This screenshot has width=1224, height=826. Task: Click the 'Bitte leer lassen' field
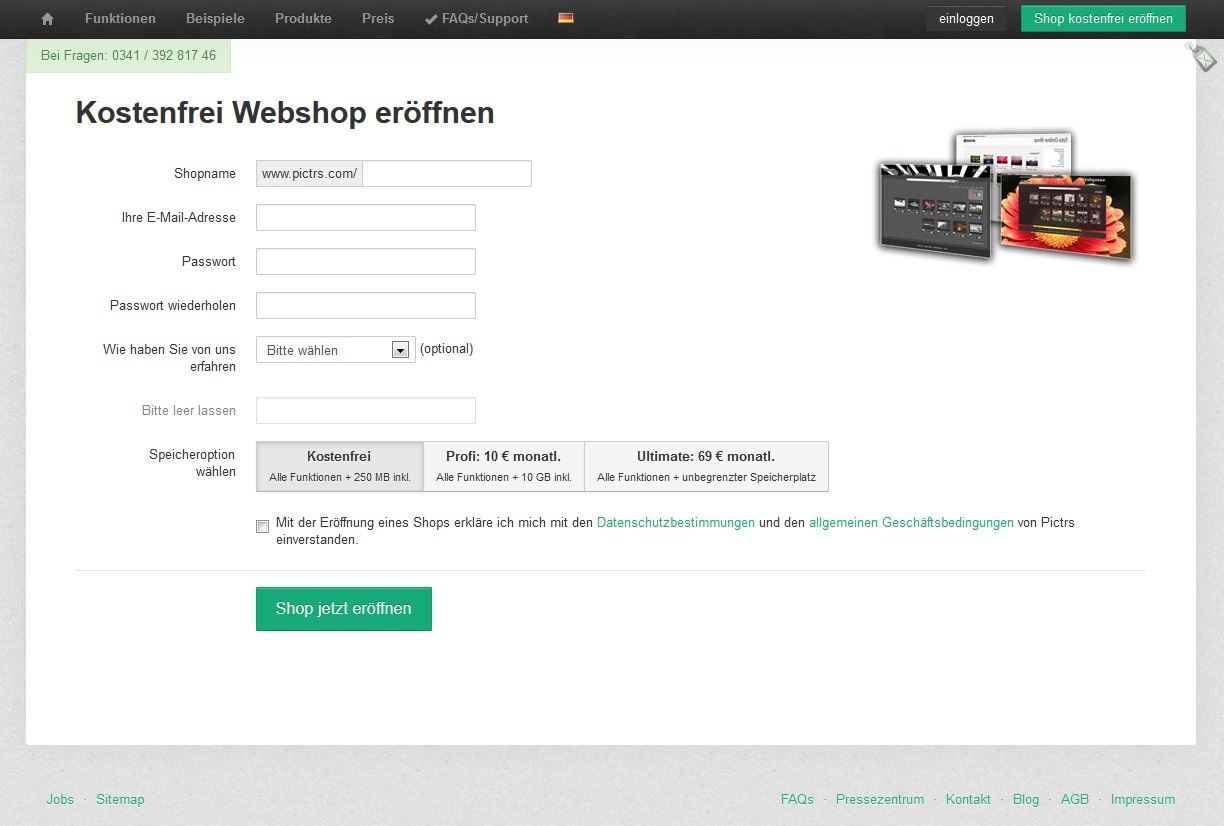click(x=366, y=411)
